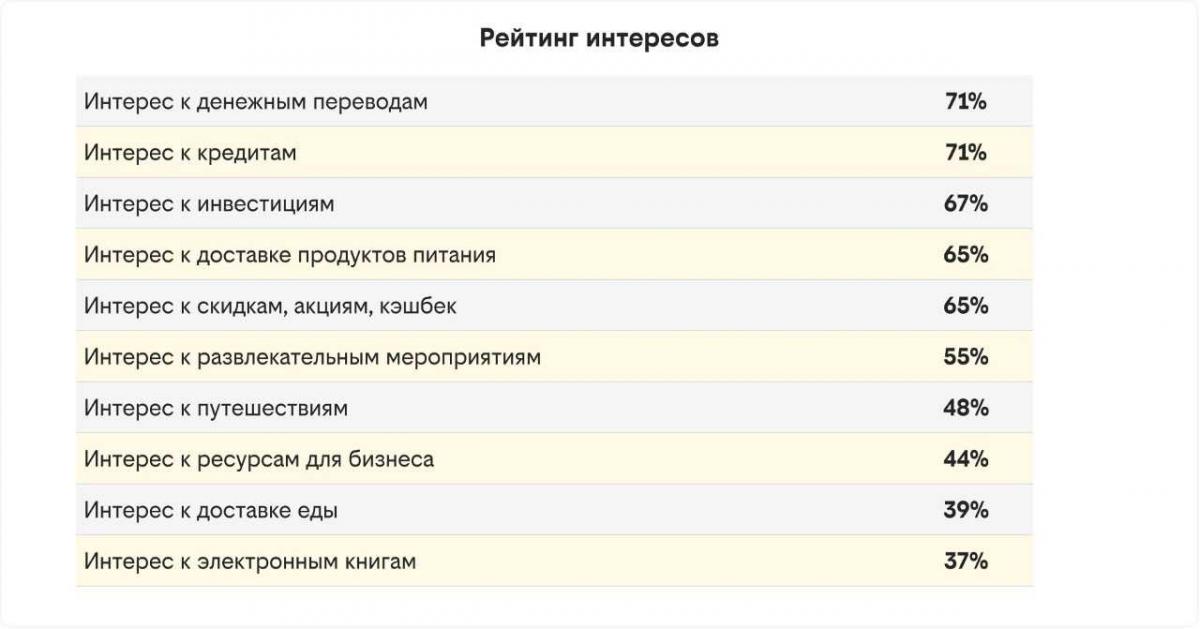Screen dimensions: 1200x629
Task: Click the 44% value for ресурсам для бизнеса
Action: coord(966,458)
